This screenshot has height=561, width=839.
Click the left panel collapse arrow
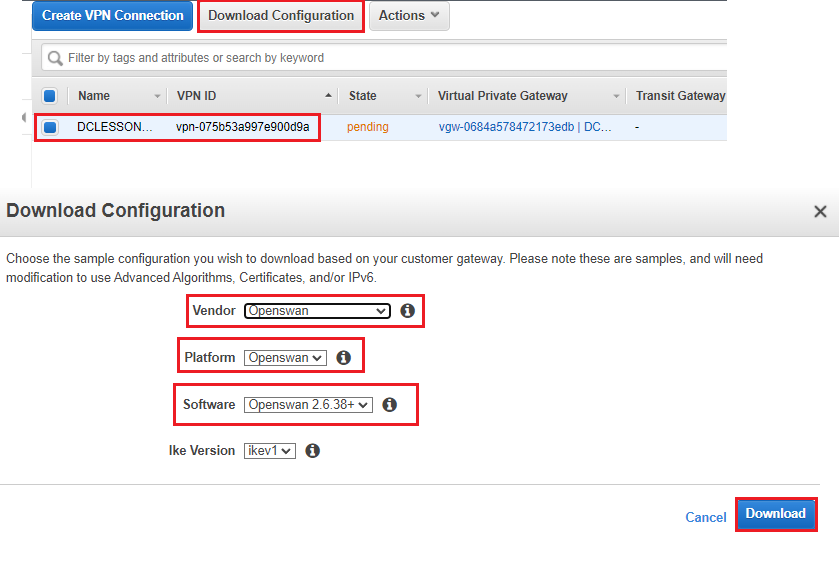pos(24,117)
